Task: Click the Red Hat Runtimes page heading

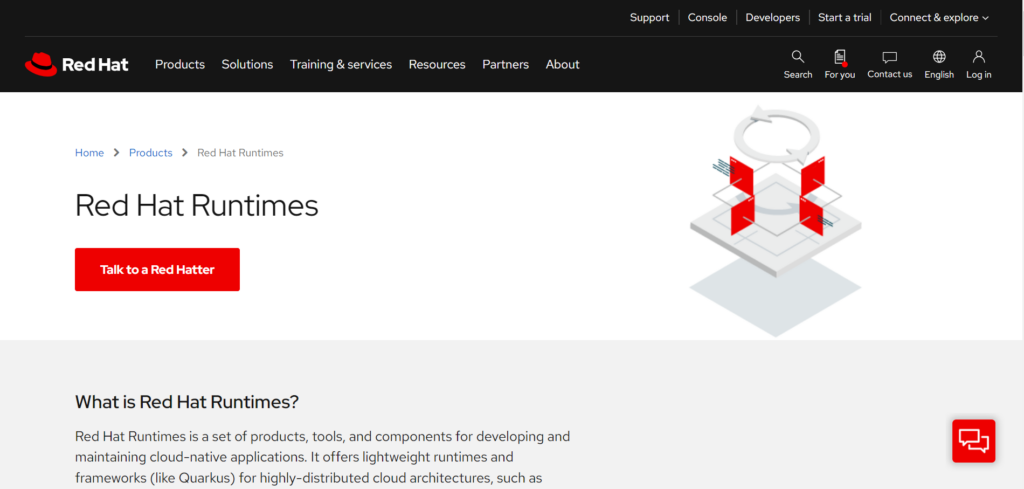Action: pos(197,205)
